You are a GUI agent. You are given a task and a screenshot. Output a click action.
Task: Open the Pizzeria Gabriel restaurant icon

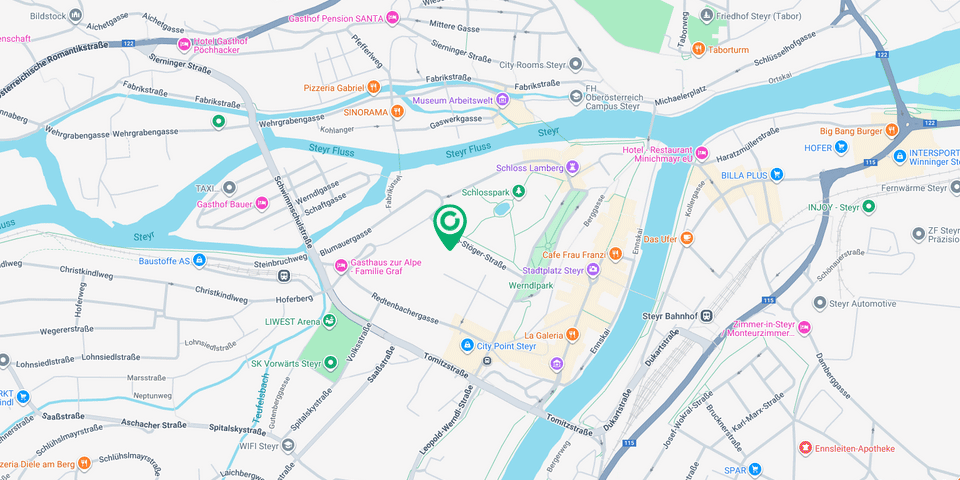373,88
